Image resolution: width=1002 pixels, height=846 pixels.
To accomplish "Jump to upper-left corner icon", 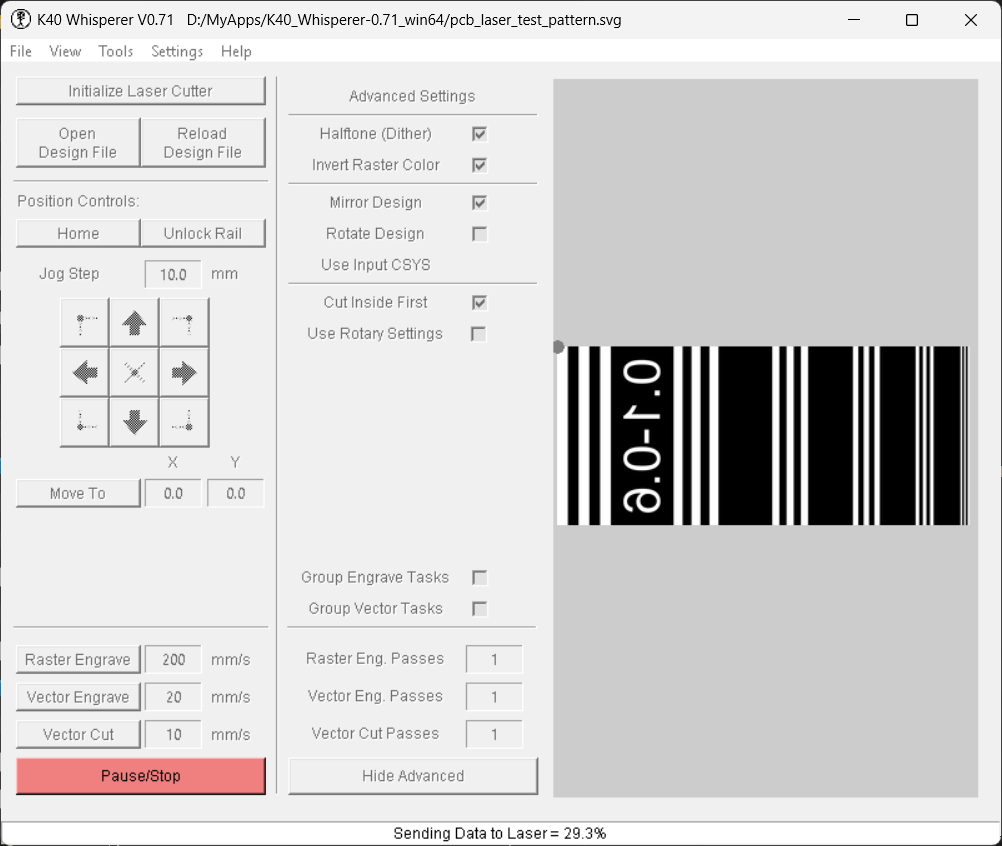I will [85, 322].
